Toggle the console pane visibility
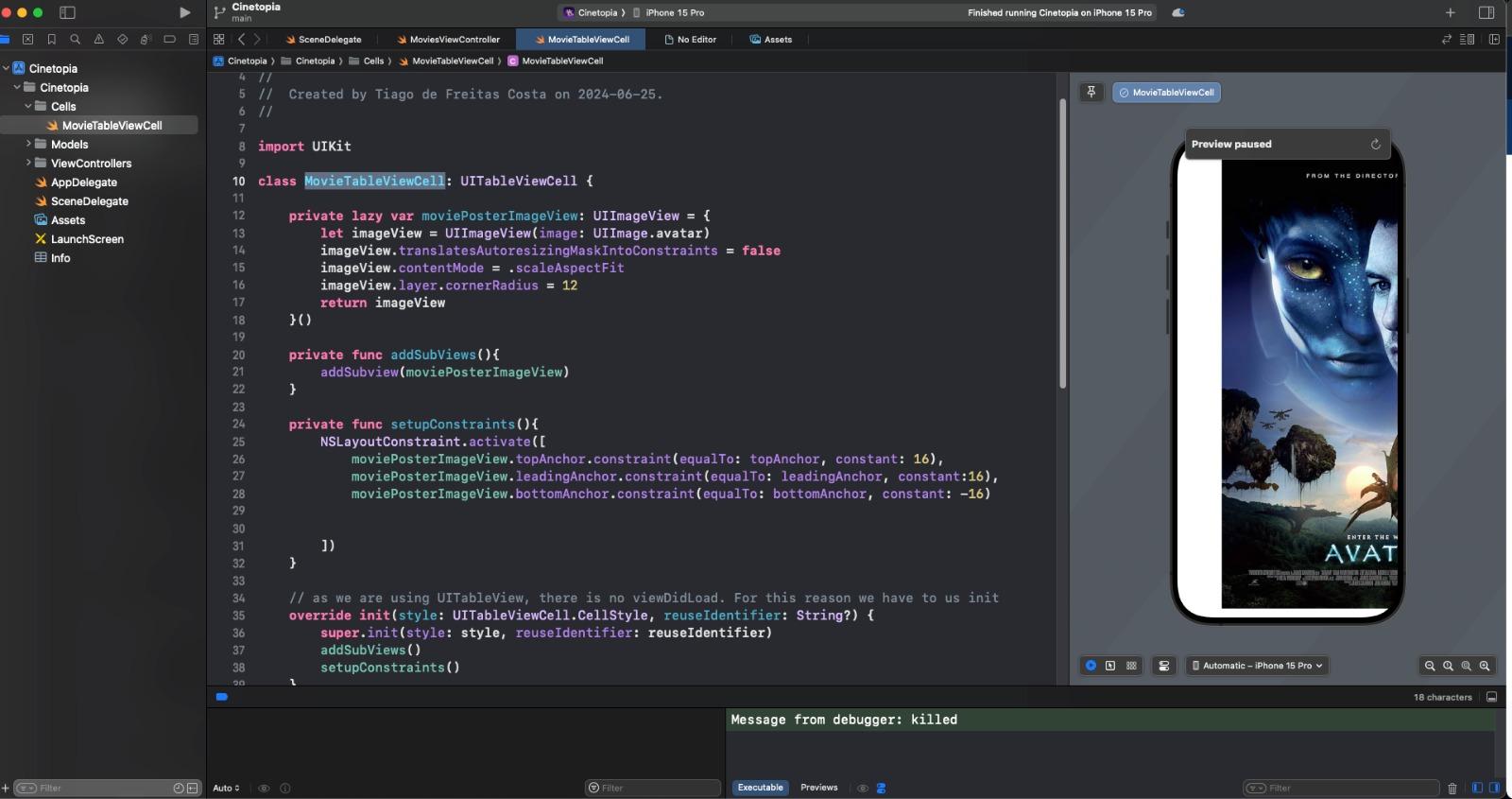Image resolution: width=1512 pixels, height=799 pixels. click(x=1494, y=788)
